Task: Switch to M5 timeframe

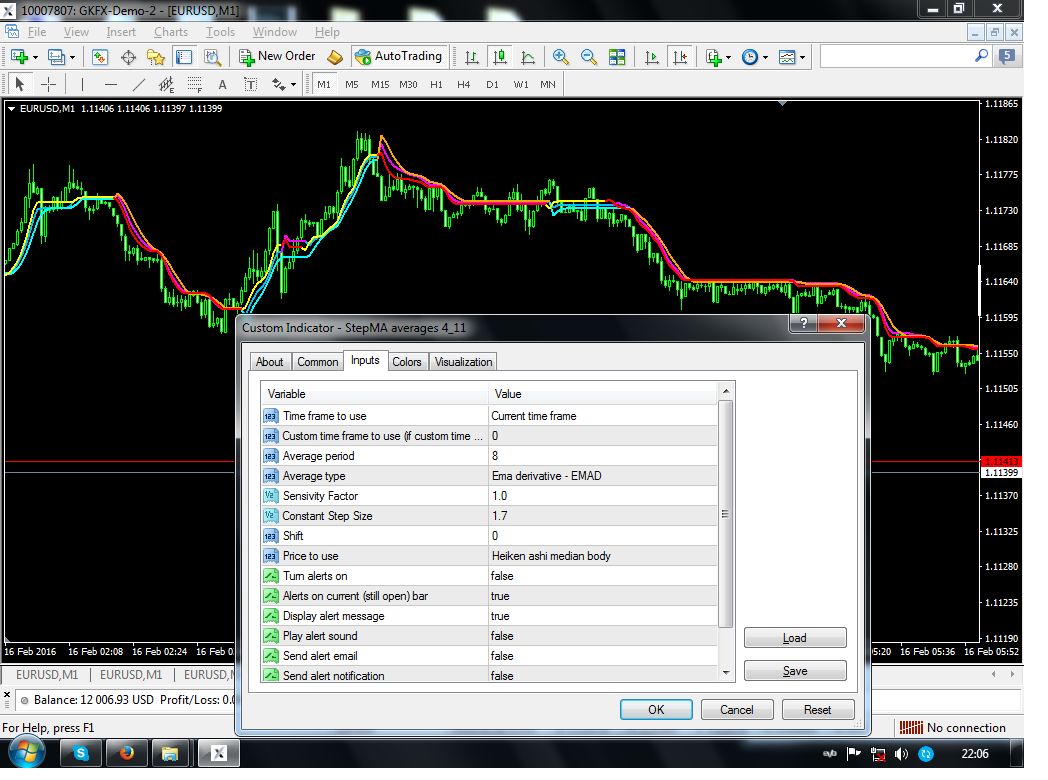Action: coord(352,84)
